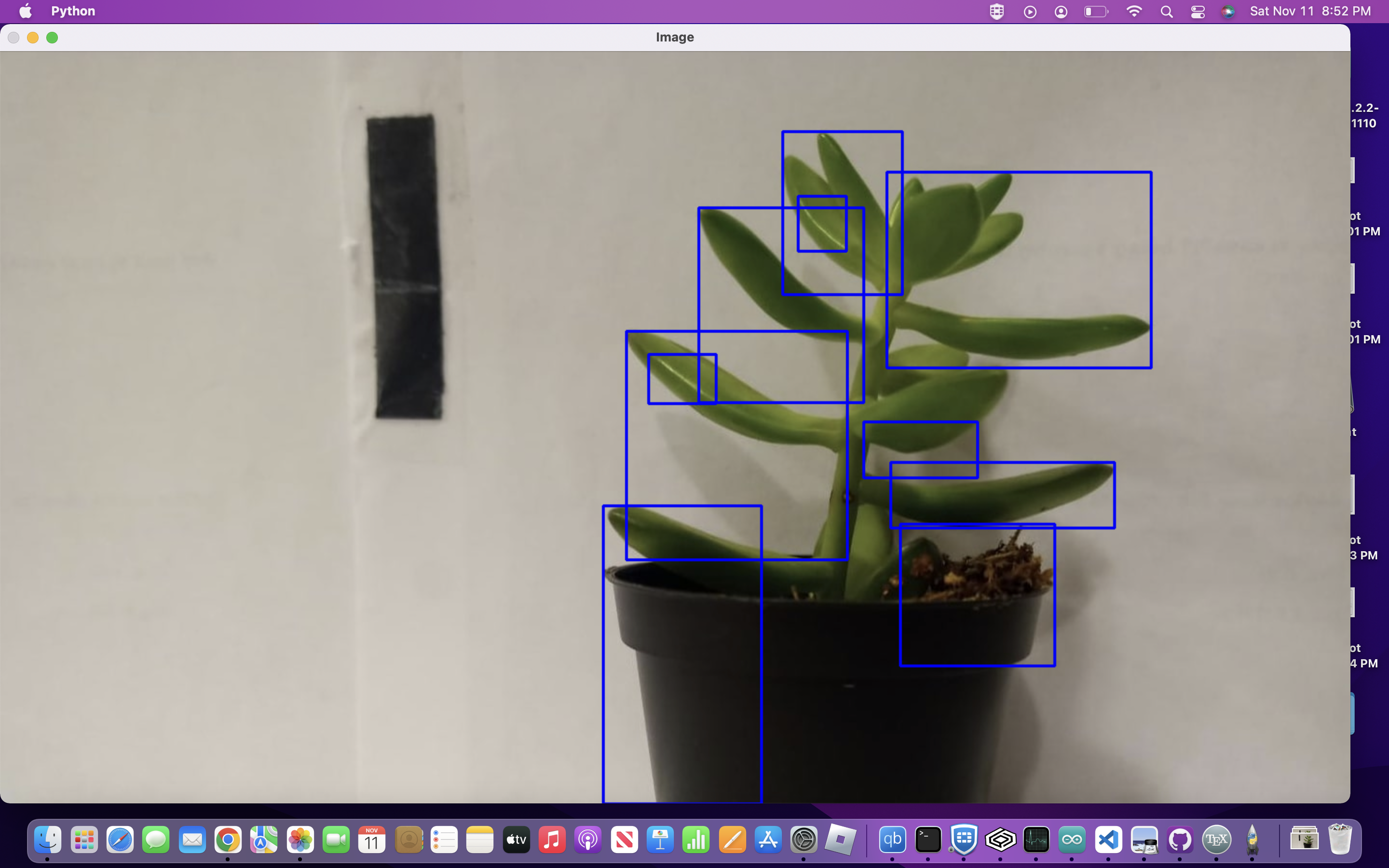Viewport: 1389px width, 868px height.
Task: Open the date and time clock
Action: [x=1310, y=12]
